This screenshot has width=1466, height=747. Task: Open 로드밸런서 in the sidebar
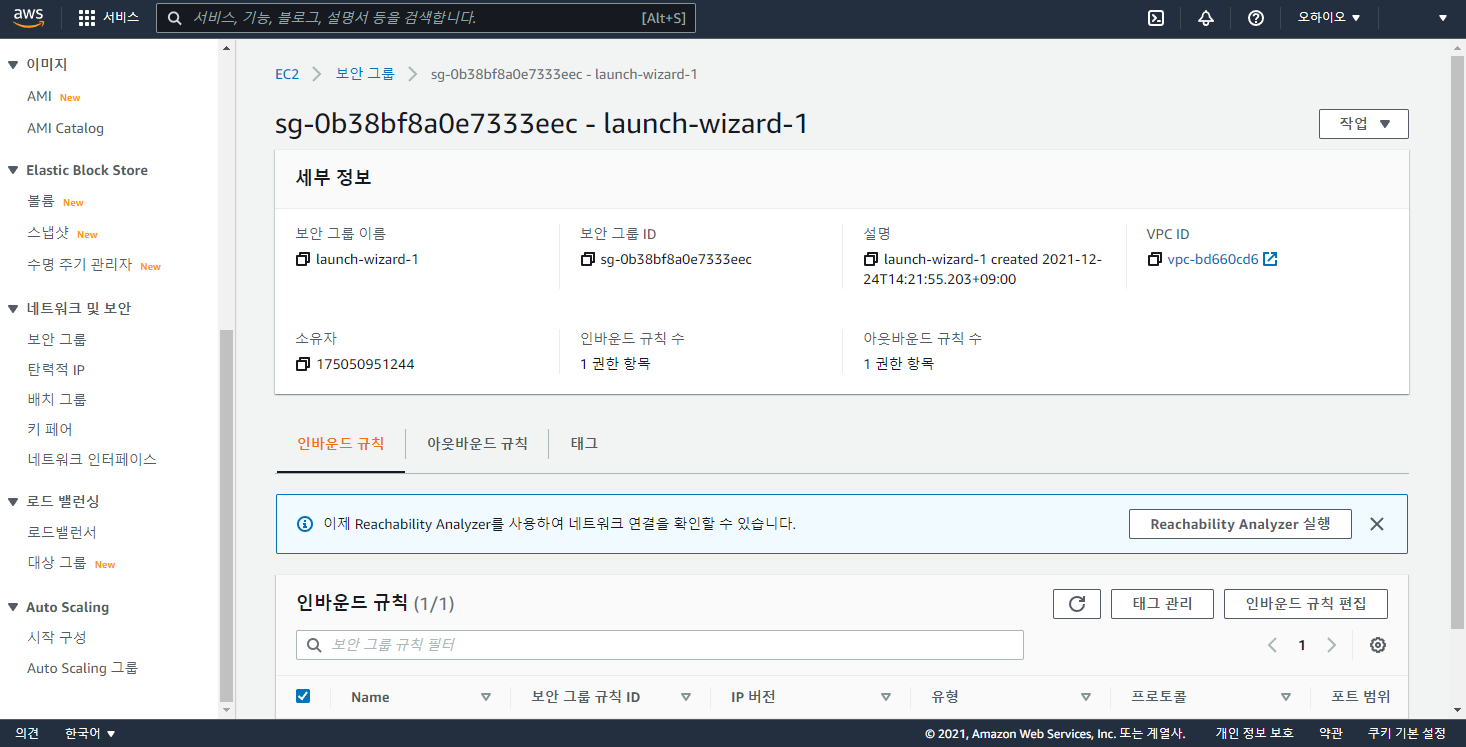[62, 532]
